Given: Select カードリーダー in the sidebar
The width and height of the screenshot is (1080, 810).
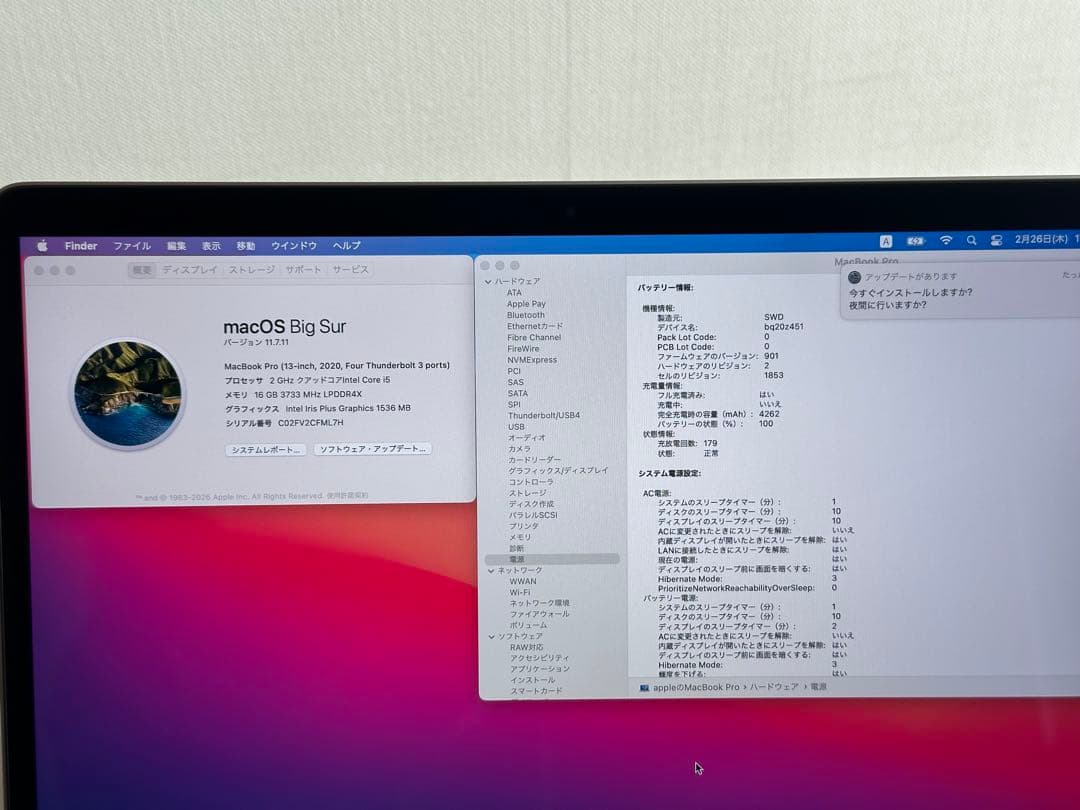Looking at the screenshot, I should [x=534, y=460].
